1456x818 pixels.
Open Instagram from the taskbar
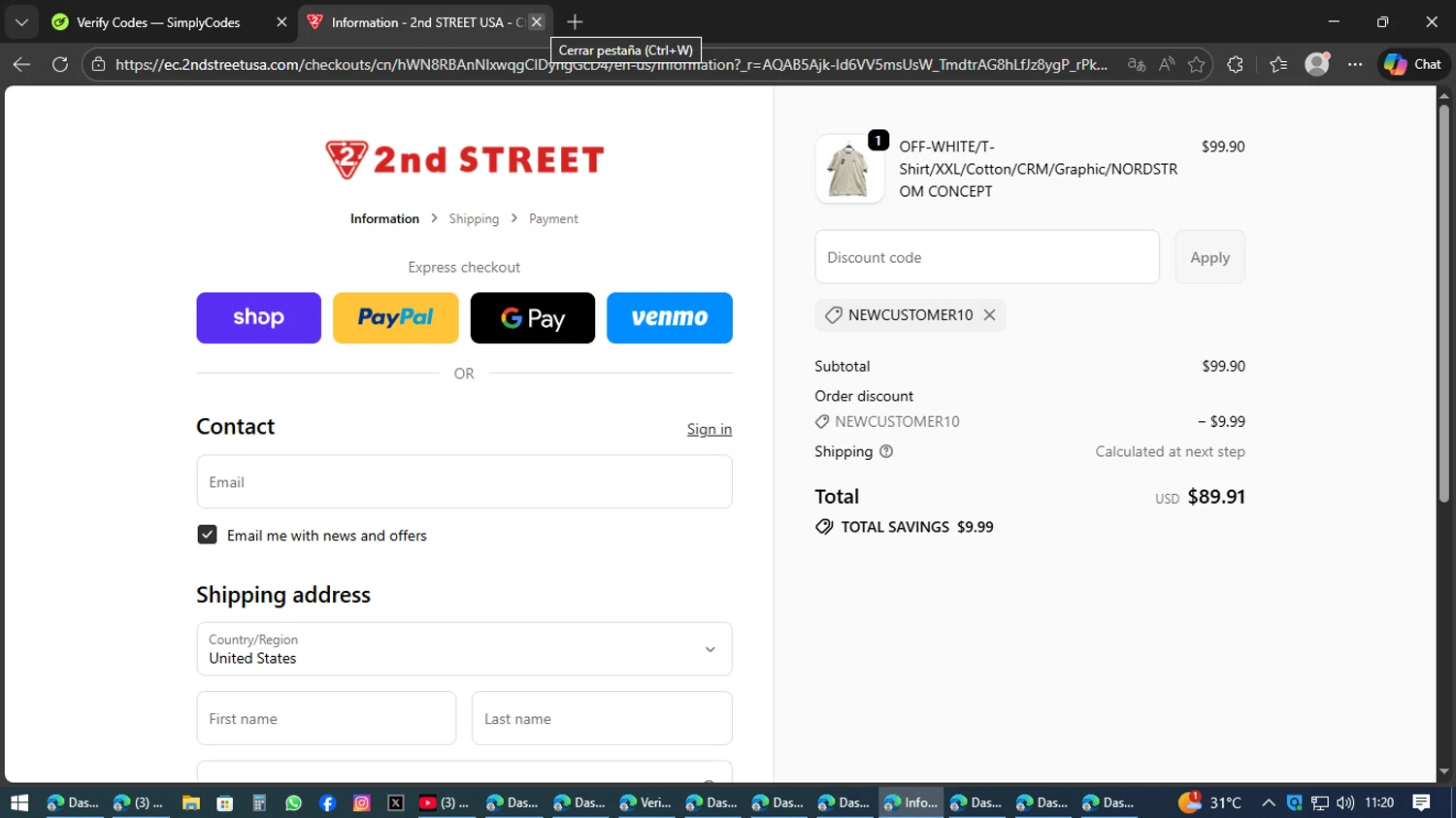pos(361,802)
